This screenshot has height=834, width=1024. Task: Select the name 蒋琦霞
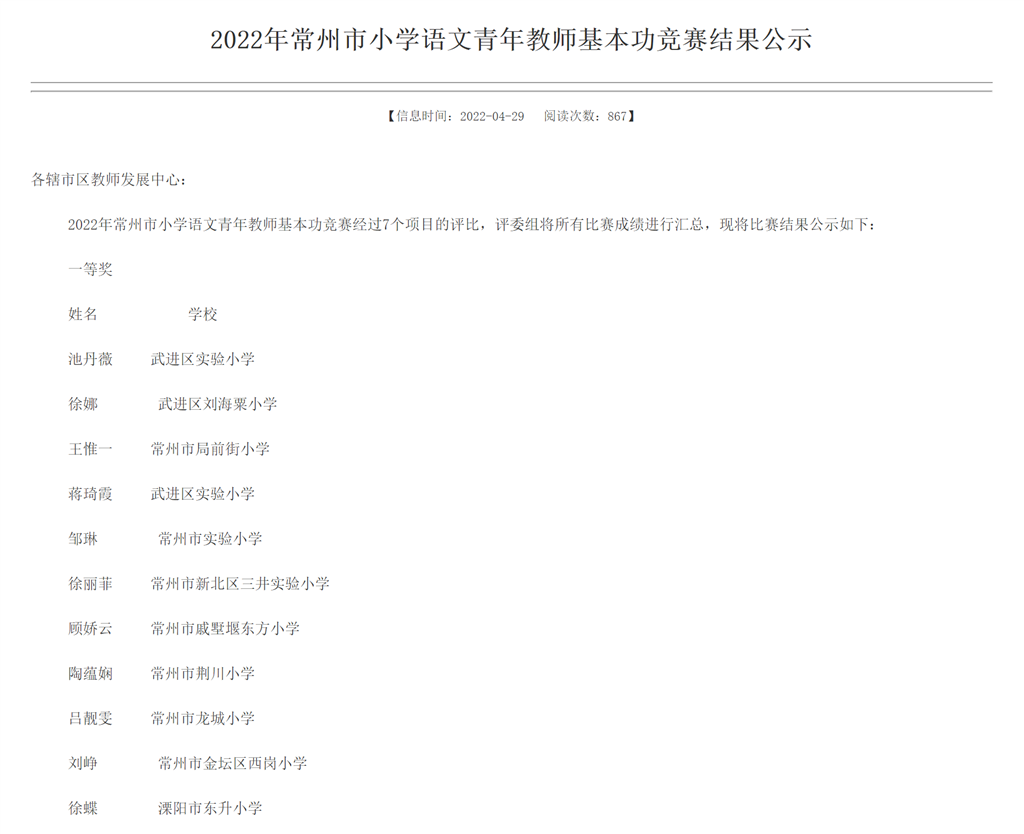click(x=90, y=494)
